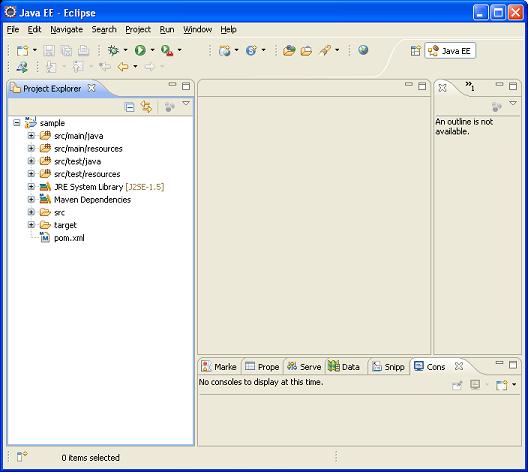Viewport: 528px width, 472px height.
Task: Maximize the Project Explorer view
Action: pos(186,86)
